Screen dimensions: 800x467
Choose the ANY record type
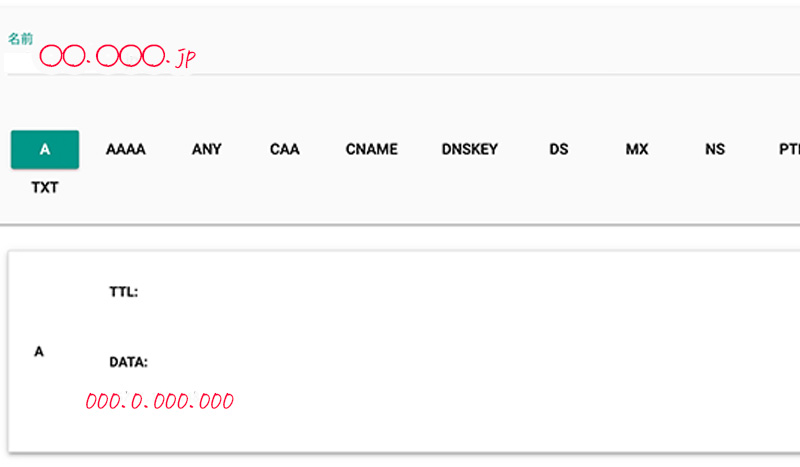pos(207,150)
